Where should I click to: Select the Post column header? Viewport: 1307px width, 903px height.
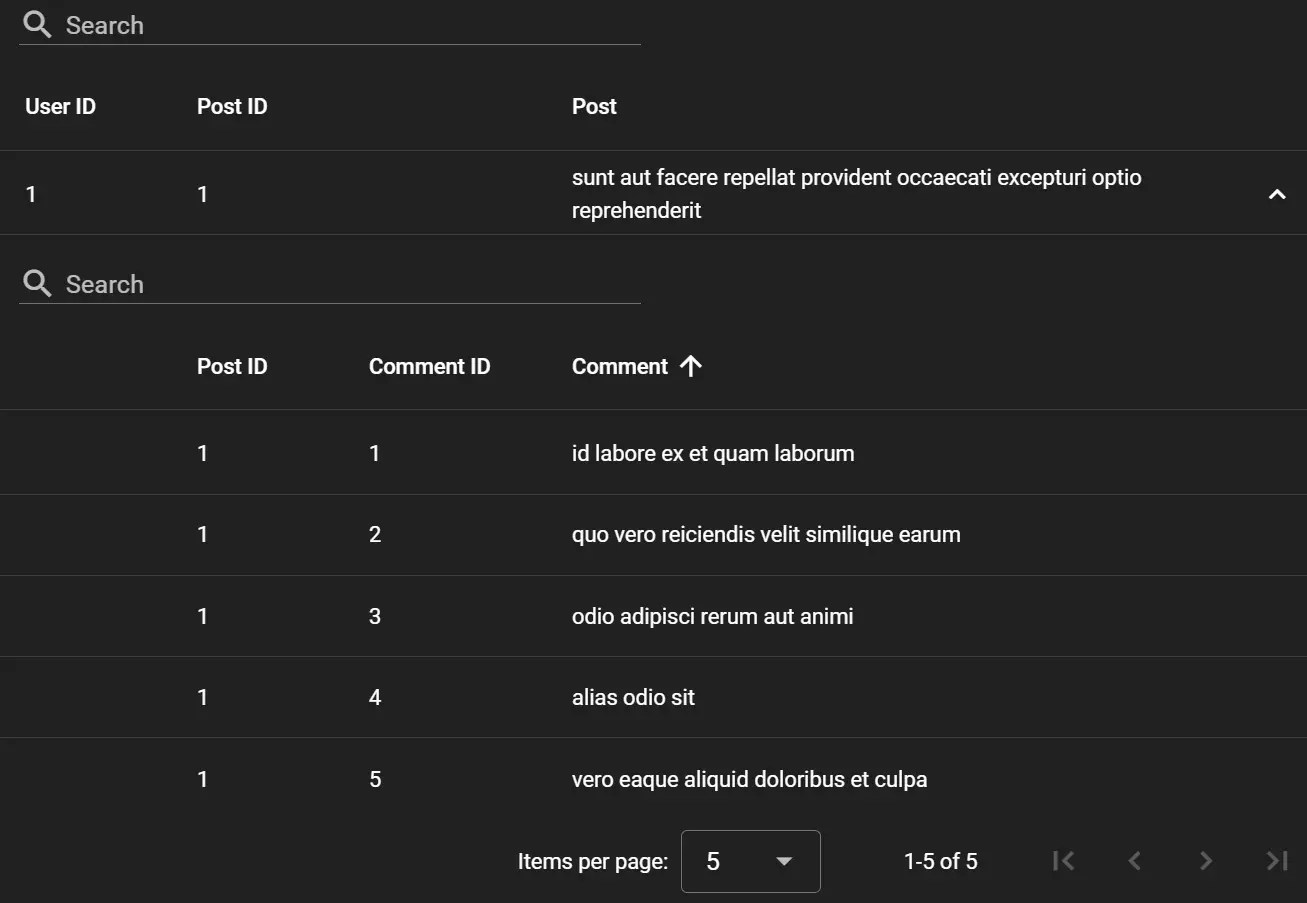594,106
